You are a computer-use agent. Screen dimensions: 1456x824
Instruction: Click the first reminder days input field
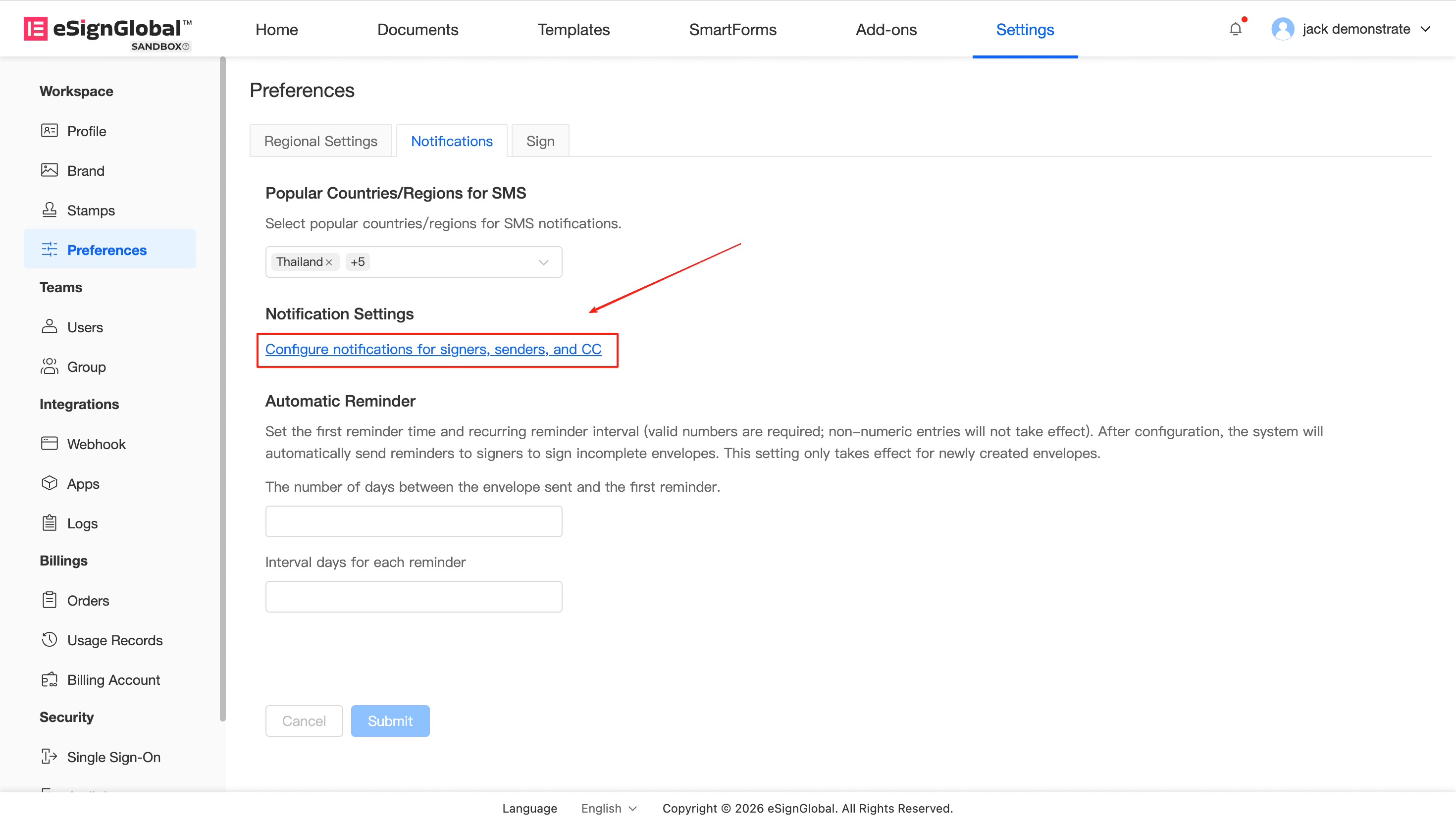(413, 521)
